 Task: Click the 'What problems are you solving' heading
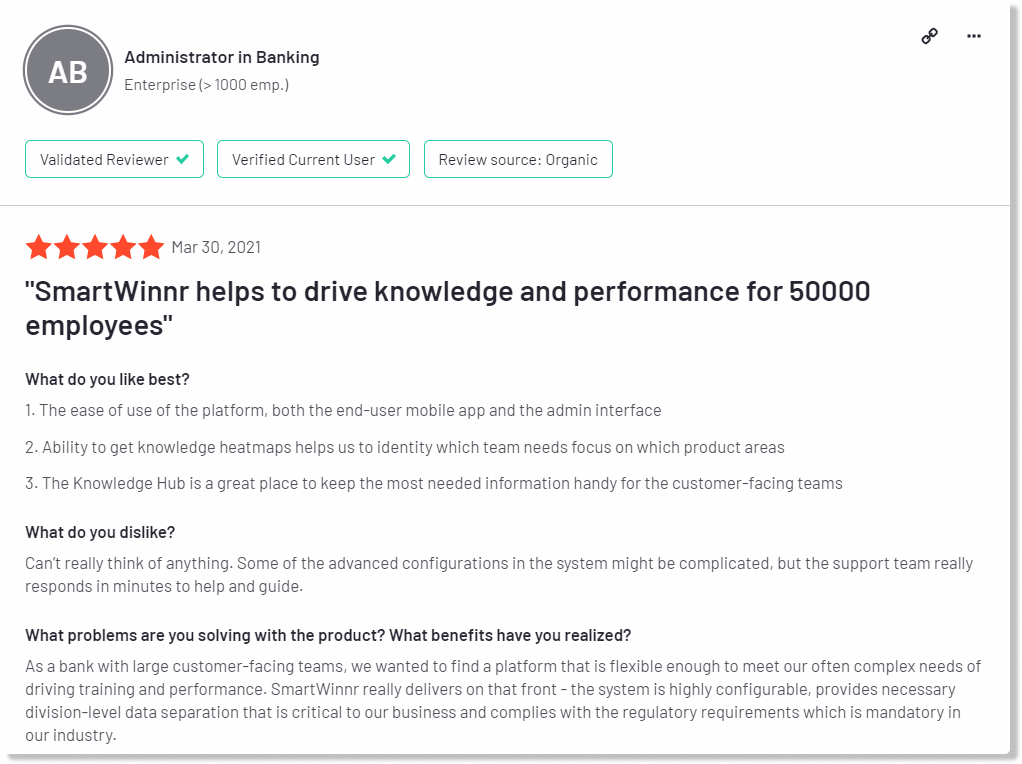[328, 636]
